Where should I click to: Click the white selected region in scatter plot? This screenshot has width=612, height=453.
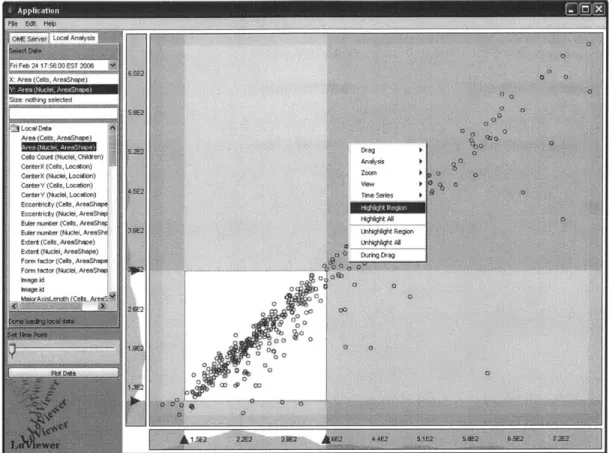click(255, 336)
